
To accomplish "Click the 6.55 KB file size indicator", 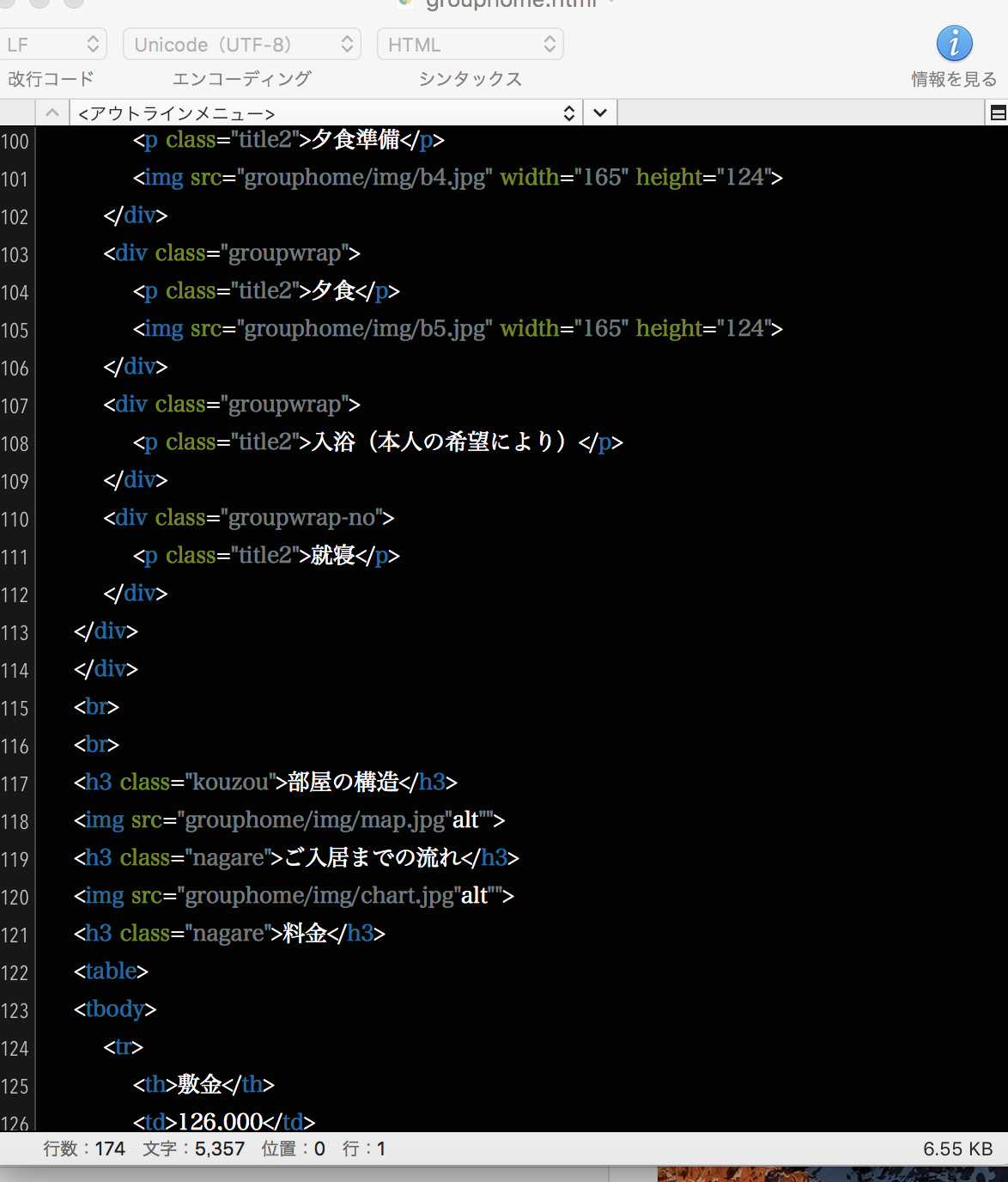I will 957,1148.
